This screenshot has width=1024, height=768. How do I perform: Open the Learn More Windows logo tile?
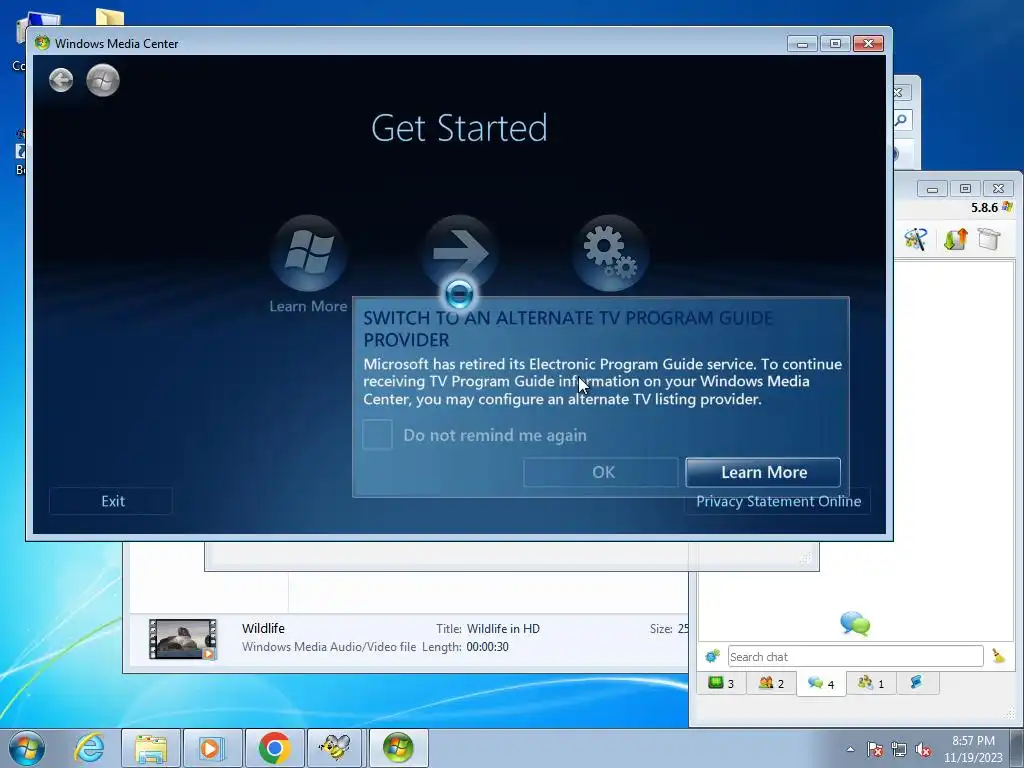pyautogui.click(x=308, y=253)
